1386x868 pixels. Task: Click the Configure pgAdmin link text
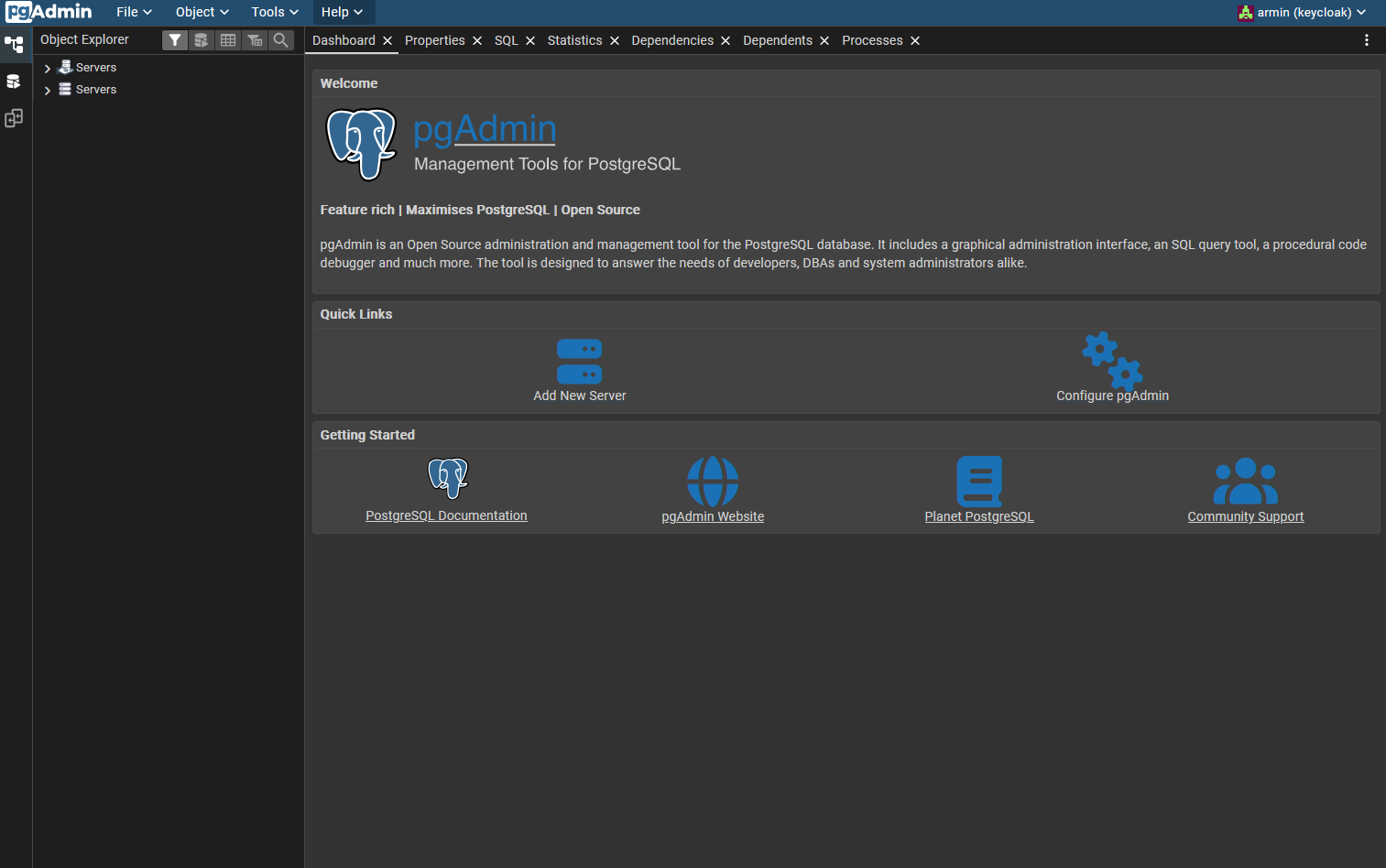tap(1112, 396)
